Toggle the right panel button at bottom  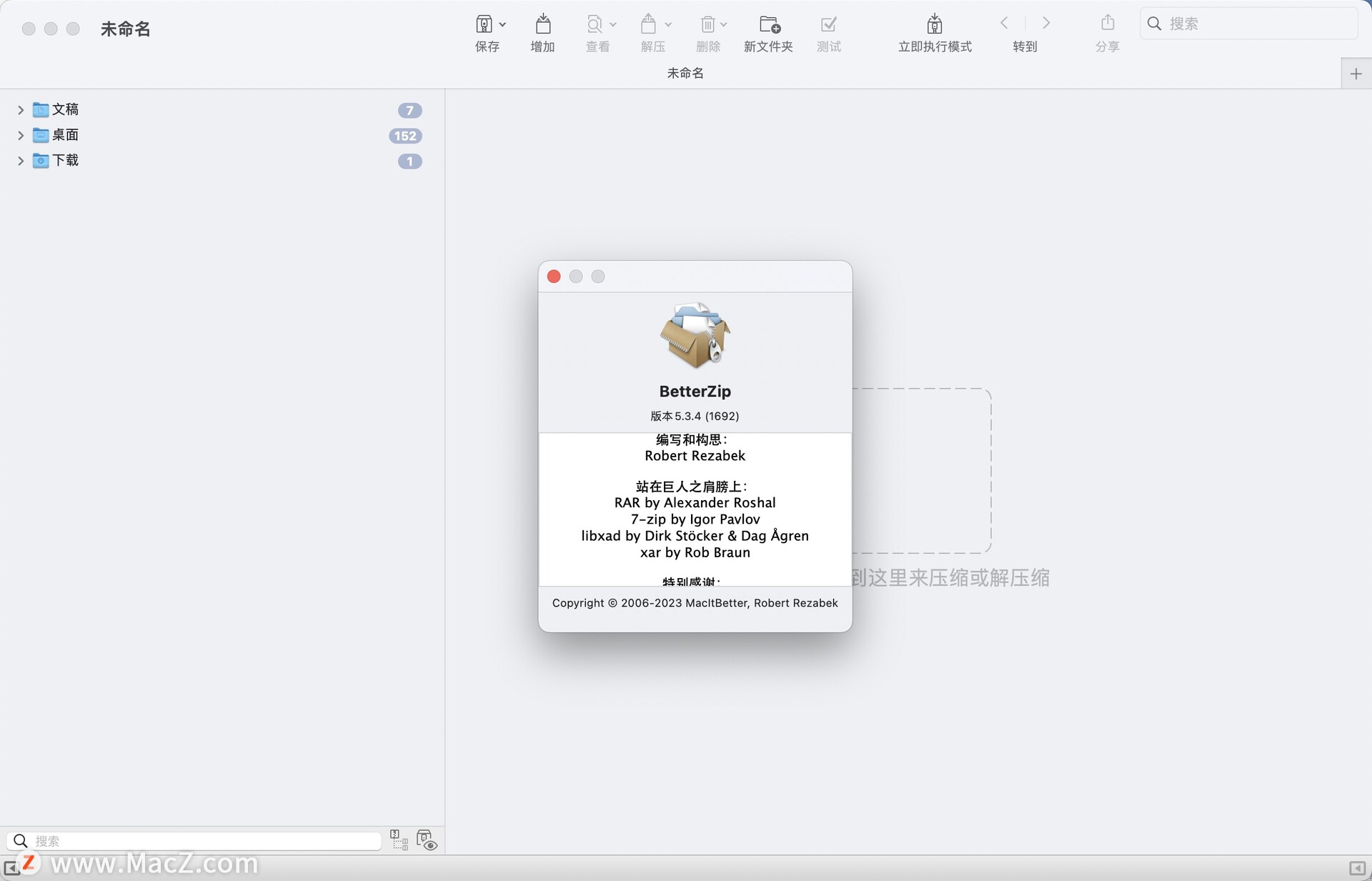click(x=1357, y=868)
